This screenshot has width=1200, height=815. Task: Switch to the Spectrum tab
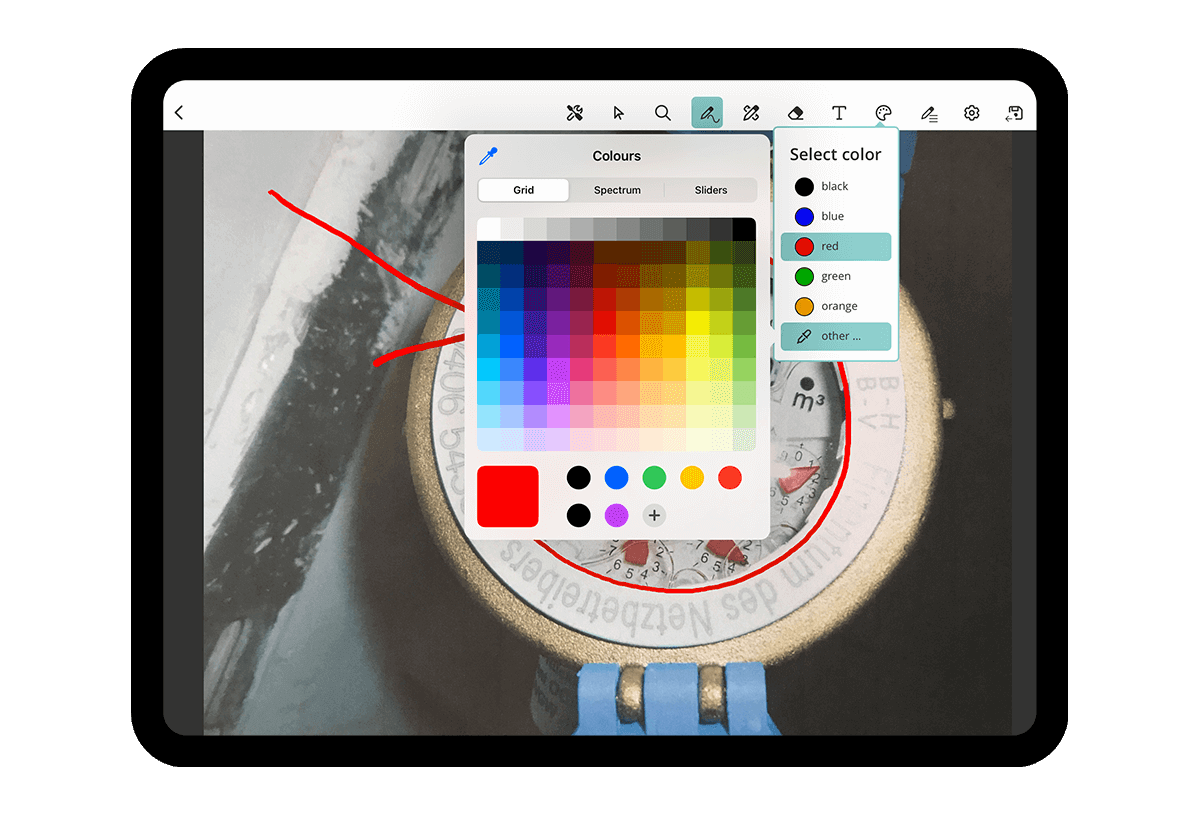pyautogui.click(x=616, y=189)
